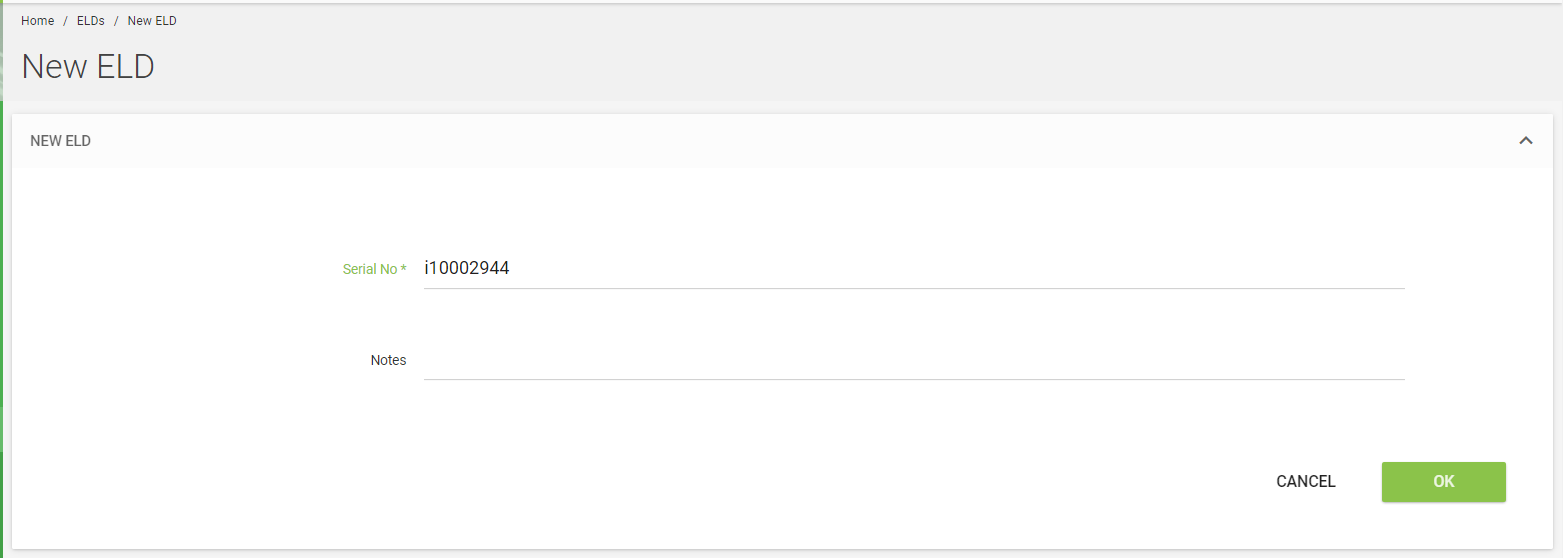Click the Notes field label
The width and height of the screenshot is (1563, 558).
388,360
